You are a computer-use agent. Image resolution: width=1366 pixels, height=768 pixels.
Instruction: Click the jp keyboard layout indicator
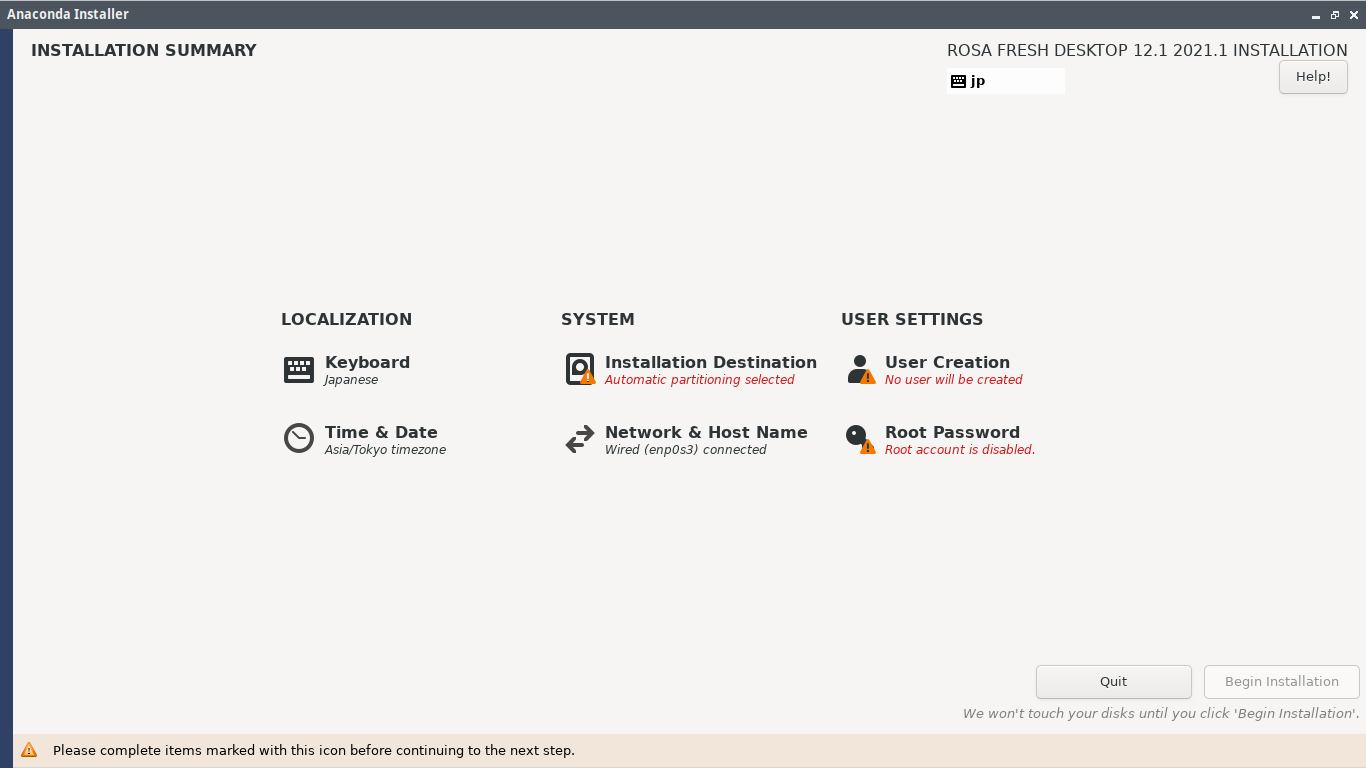1006,81
